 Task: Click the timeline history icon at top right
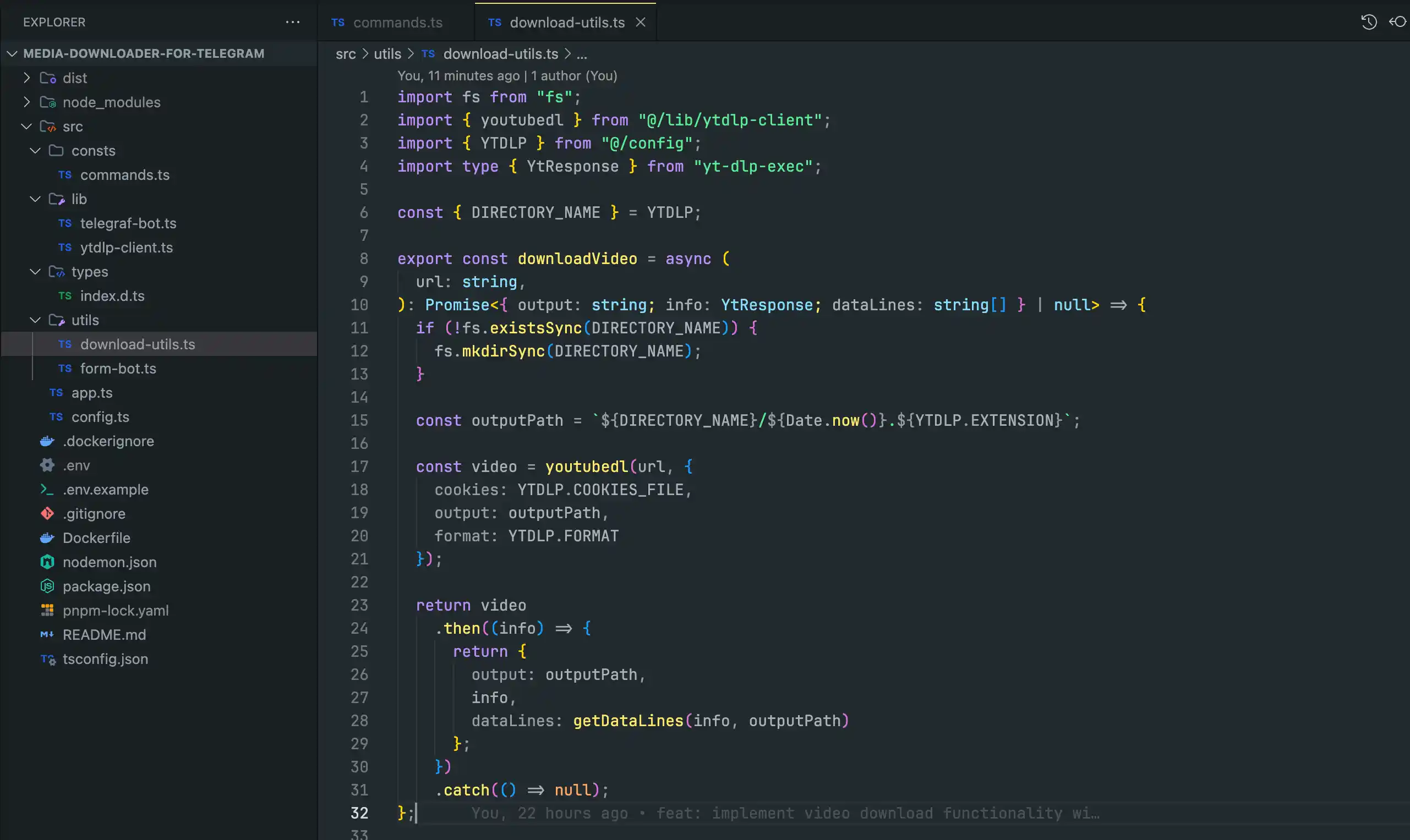pyautogui.click(x=1369, y=22)
